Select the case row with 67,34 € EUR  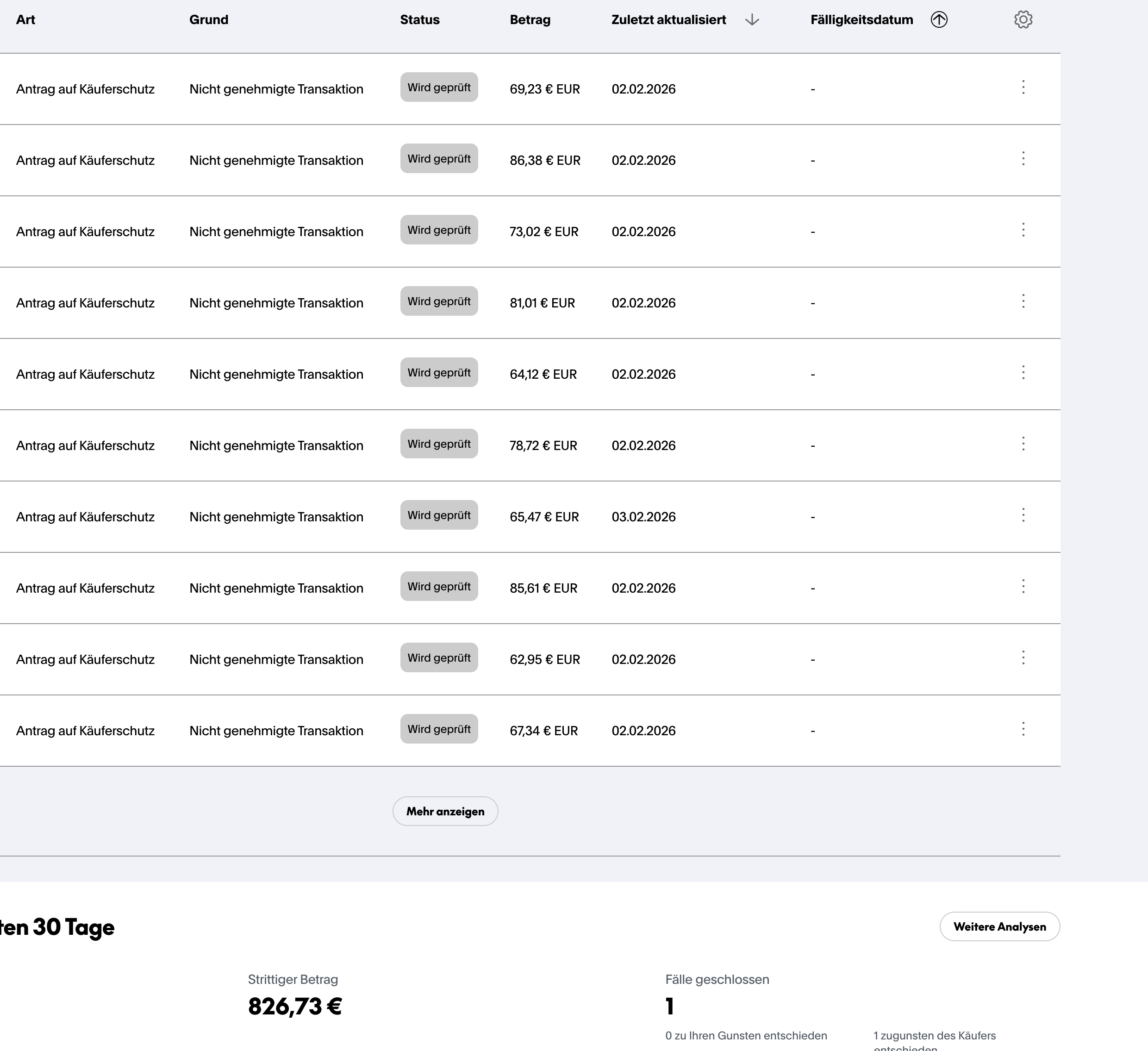(543, 731)
